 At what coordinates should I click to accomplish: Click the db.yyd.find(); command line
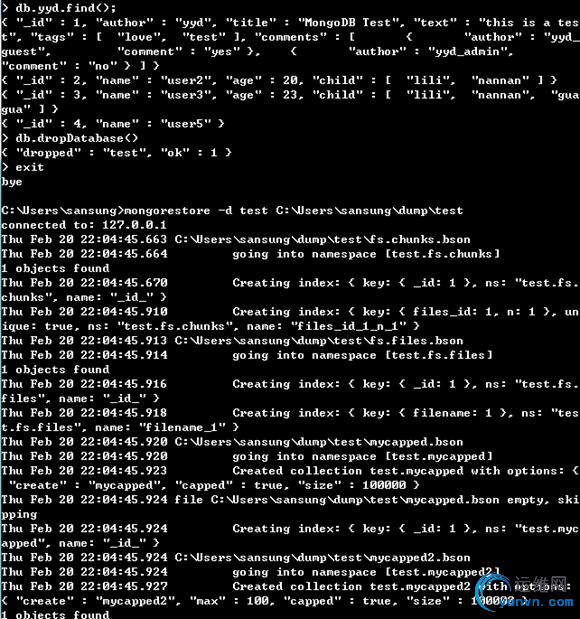point(59,8)
